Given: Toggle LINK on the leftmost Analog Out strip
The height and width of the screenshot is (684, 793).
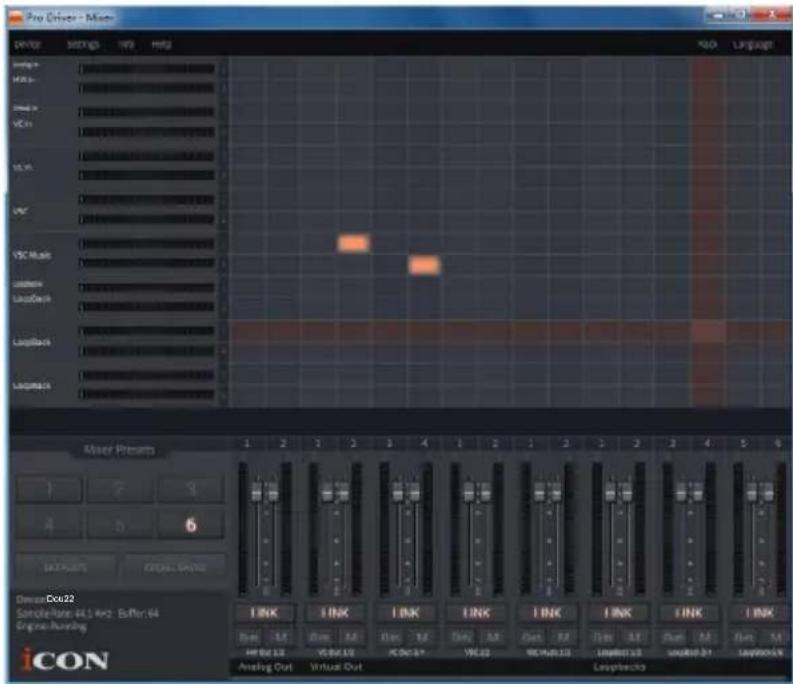Looking at the screenshot, I should tap(264, 613).
